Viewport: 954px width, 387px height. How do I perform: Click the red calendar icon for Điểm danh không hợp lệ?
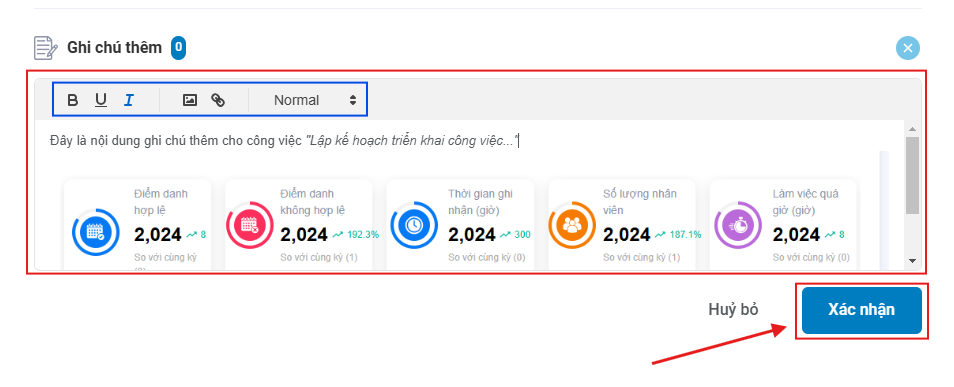click(249, 225)
